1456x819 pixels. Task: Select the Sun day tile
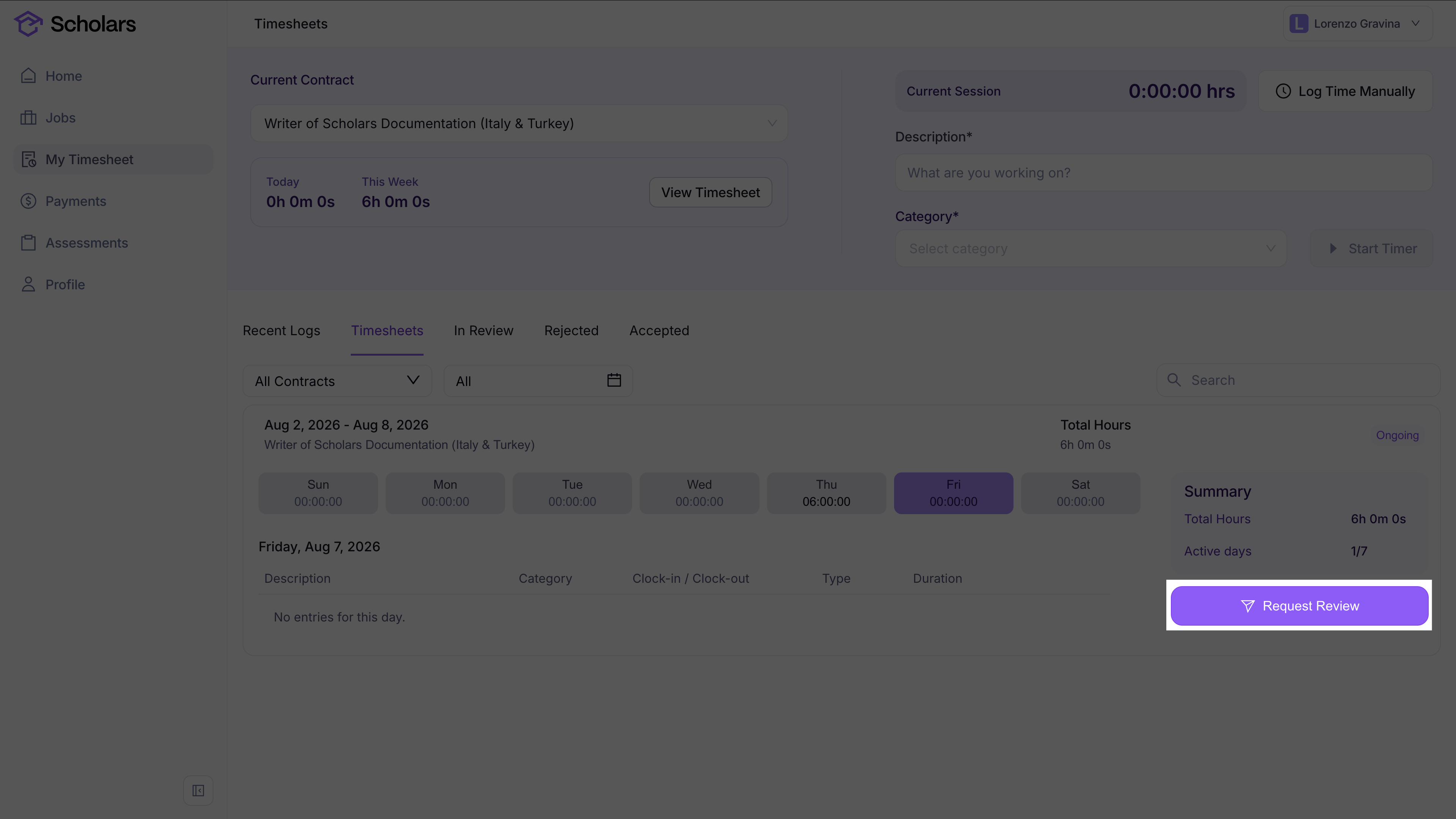pyautogui.click(x=318, y=493)
